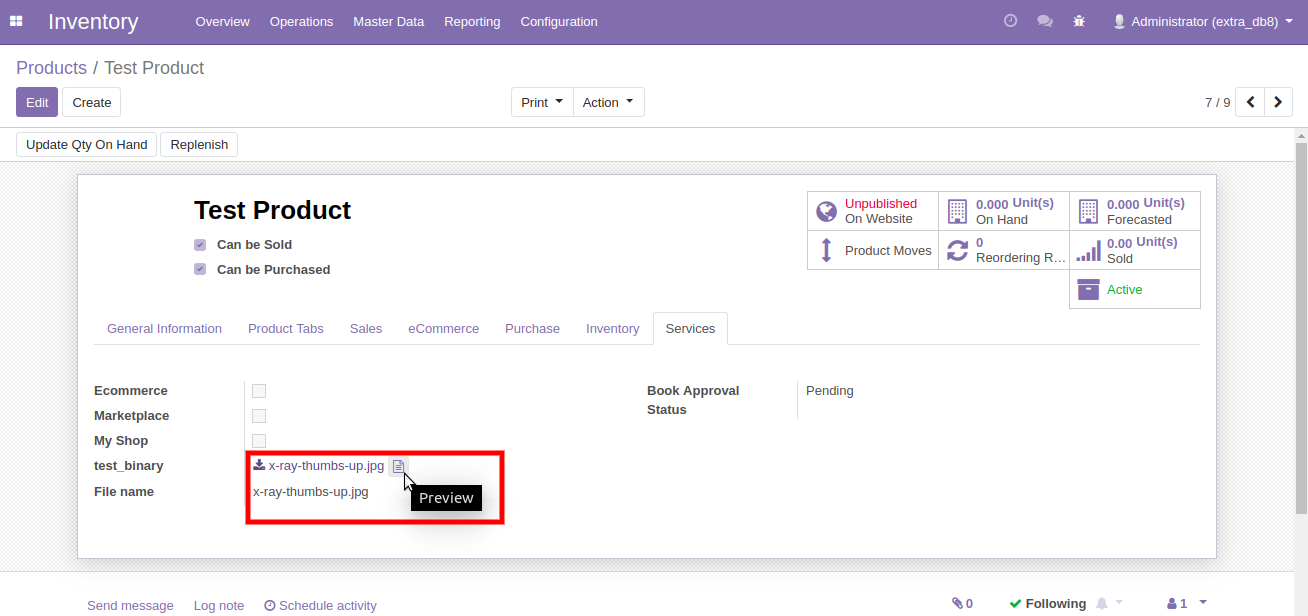Preview the x-ray-thumbs-up.jpg file icon

399,466
